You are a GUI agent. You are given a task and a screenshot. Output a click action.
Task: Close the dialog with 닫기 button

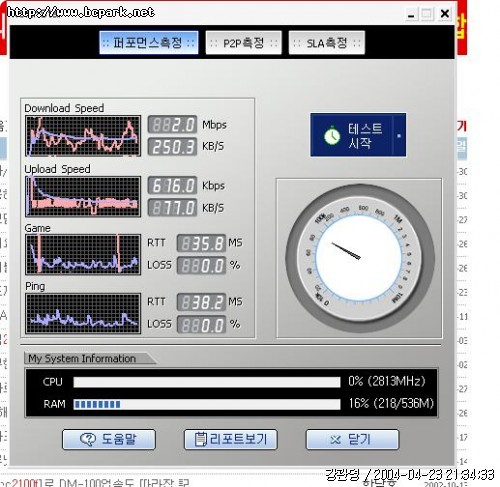tap(352, 439)
